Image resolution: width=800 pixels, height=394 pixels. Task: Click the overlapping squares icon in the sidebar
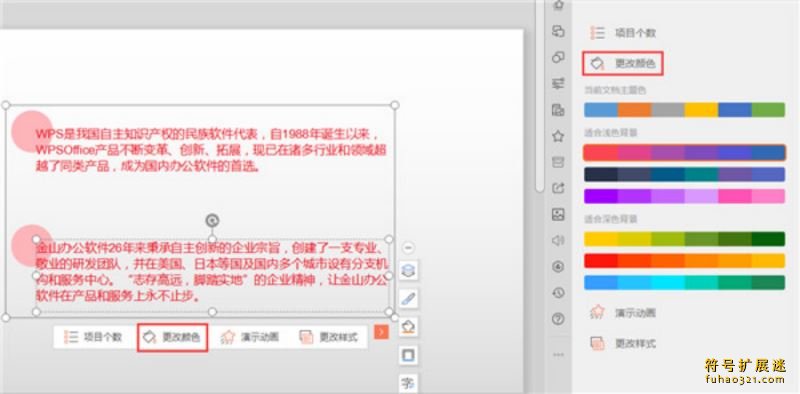click(x=558, y=32)
